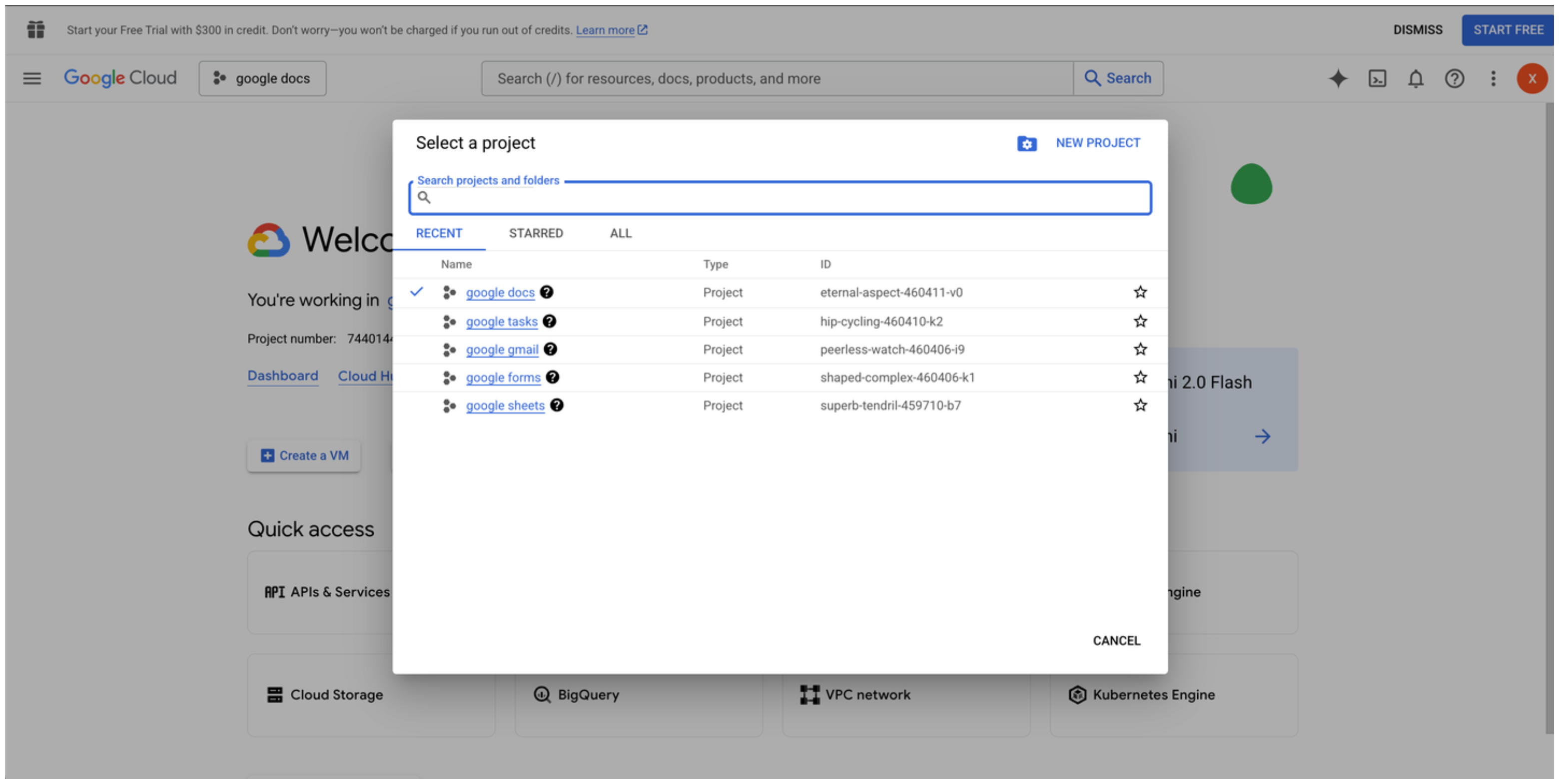Open the Gemini sparkle assistant icon
This screenshot has width=1559, height=784.
1338,78
